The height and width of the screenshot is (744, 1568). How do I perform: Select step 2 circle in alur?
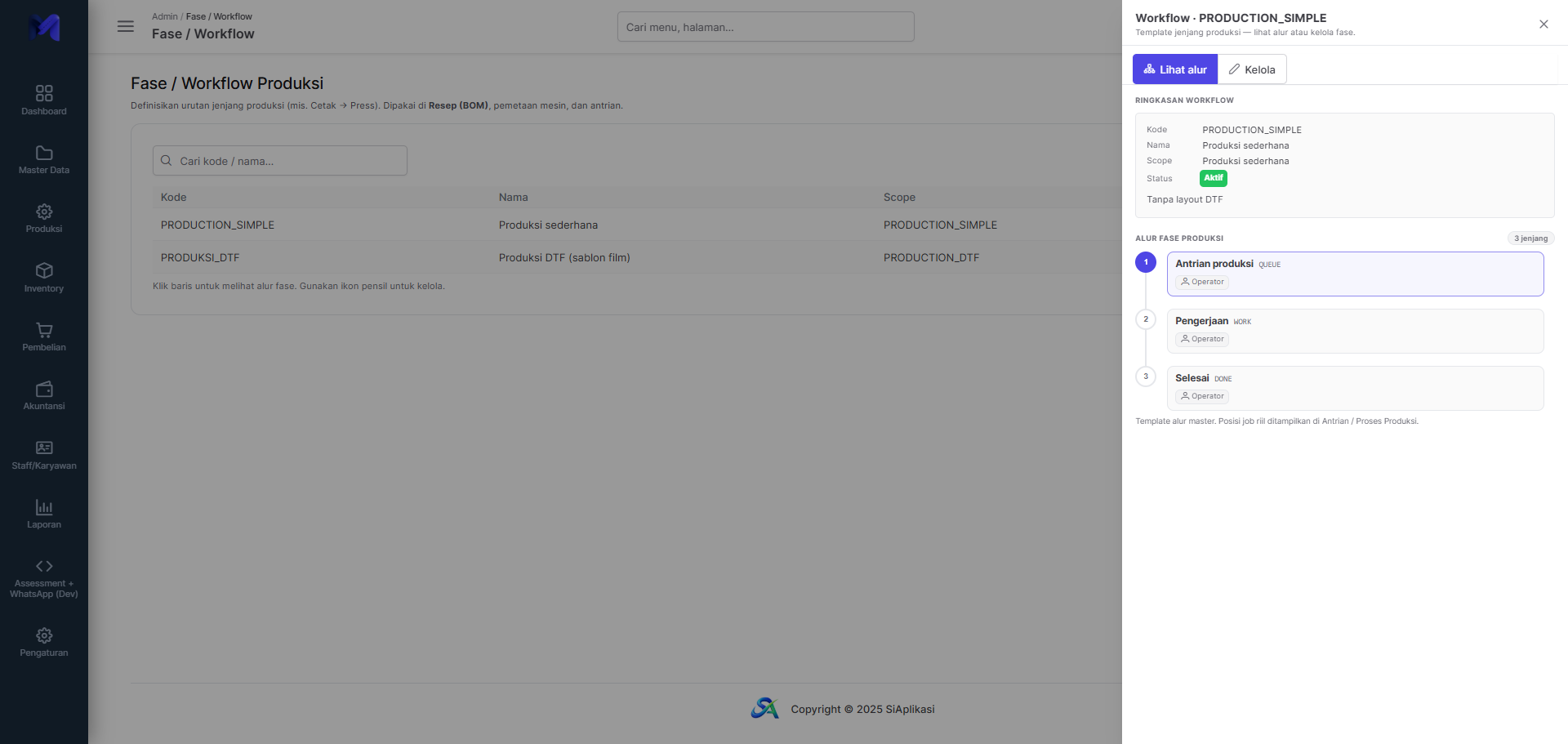(x=1146, y=319)
